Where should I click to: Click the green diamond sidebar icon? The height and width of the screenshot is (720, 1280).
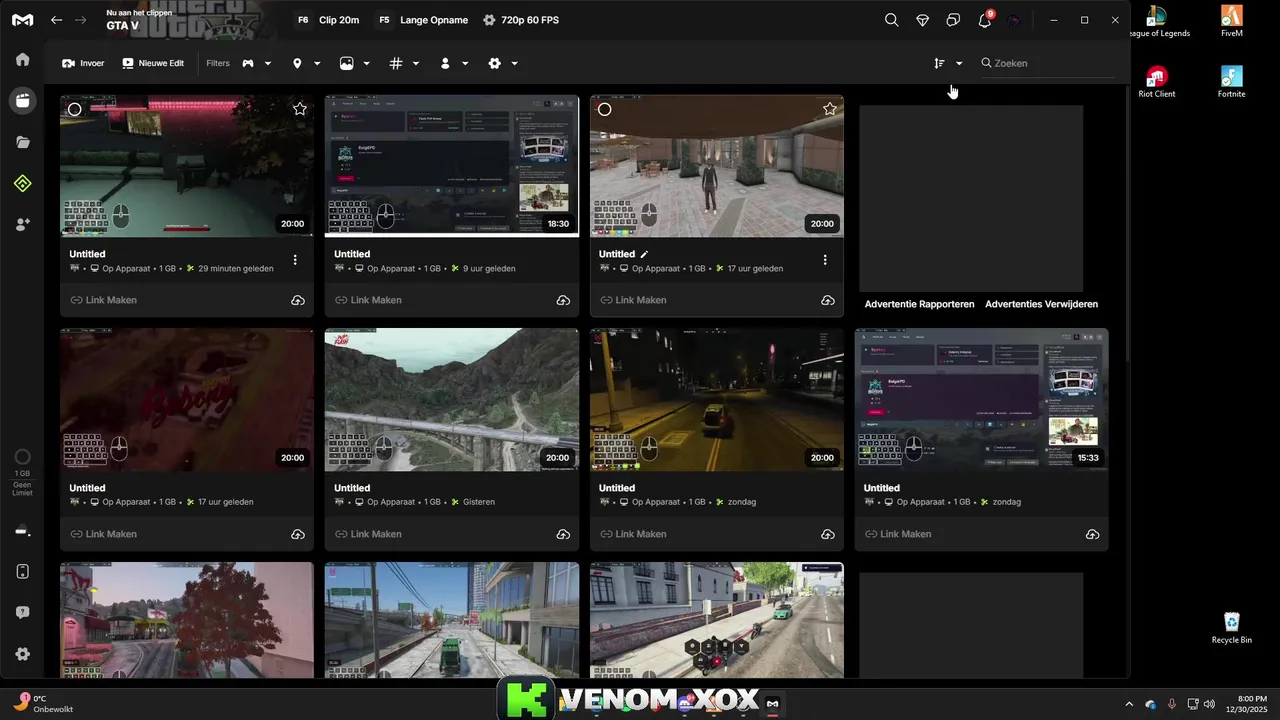click(22, 183)
